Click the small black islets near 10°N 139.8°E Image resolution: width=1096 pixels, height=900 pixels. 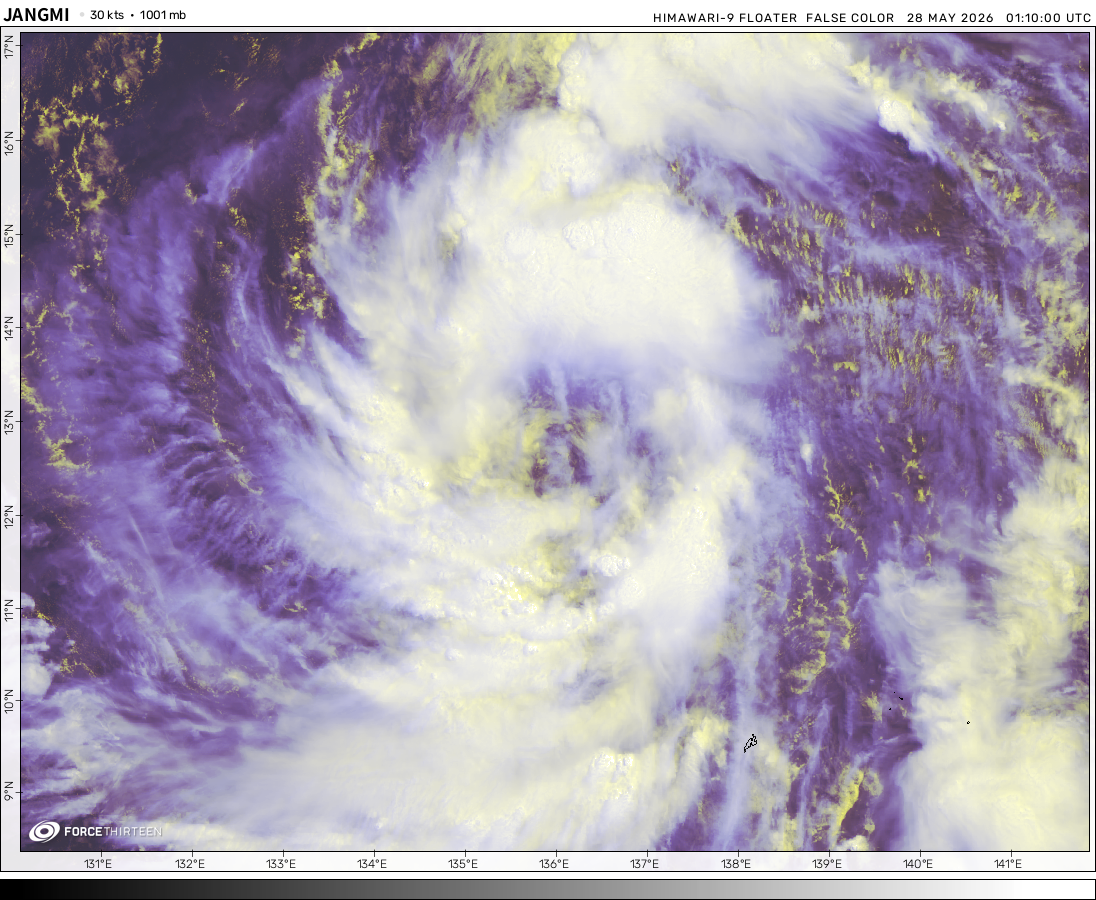click(897, 699)
